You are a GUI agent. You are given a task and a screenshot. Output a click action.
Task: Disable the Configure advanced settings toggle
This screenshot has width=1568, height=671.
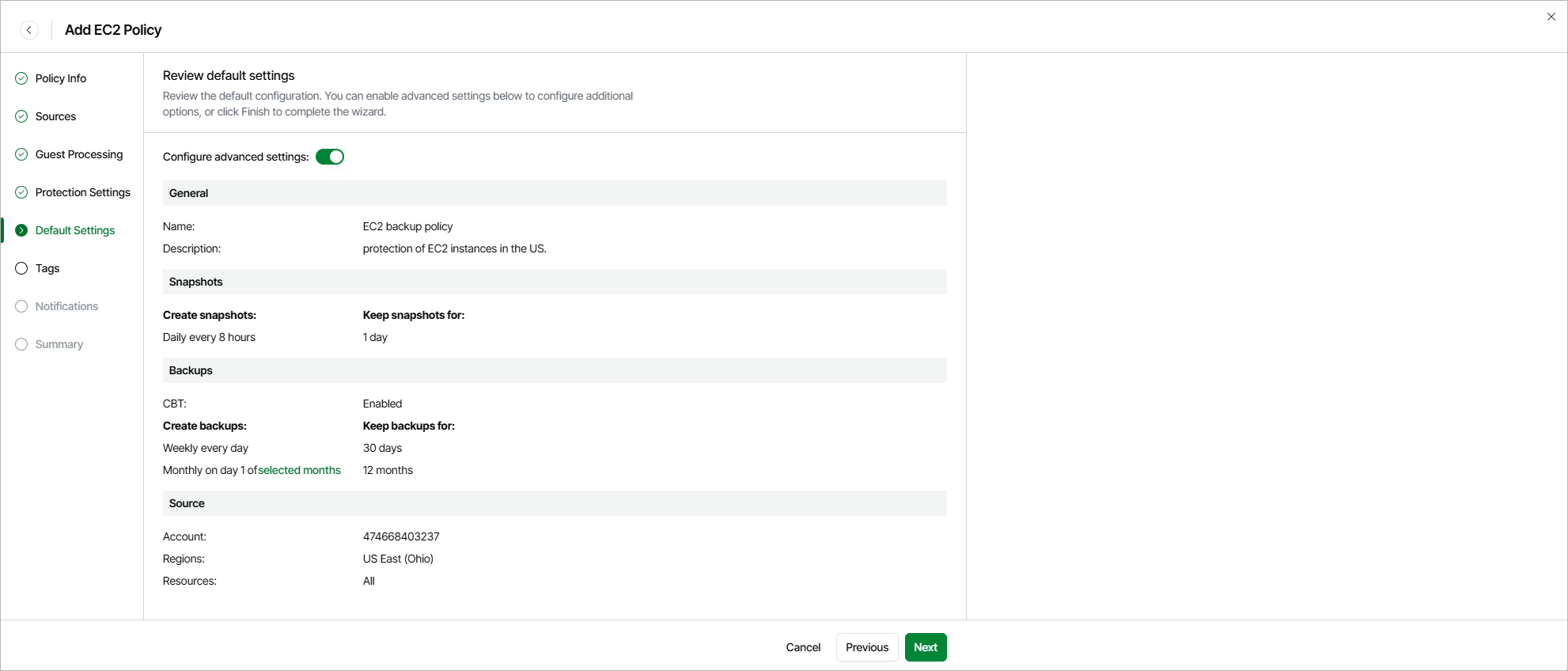(330, 157)
